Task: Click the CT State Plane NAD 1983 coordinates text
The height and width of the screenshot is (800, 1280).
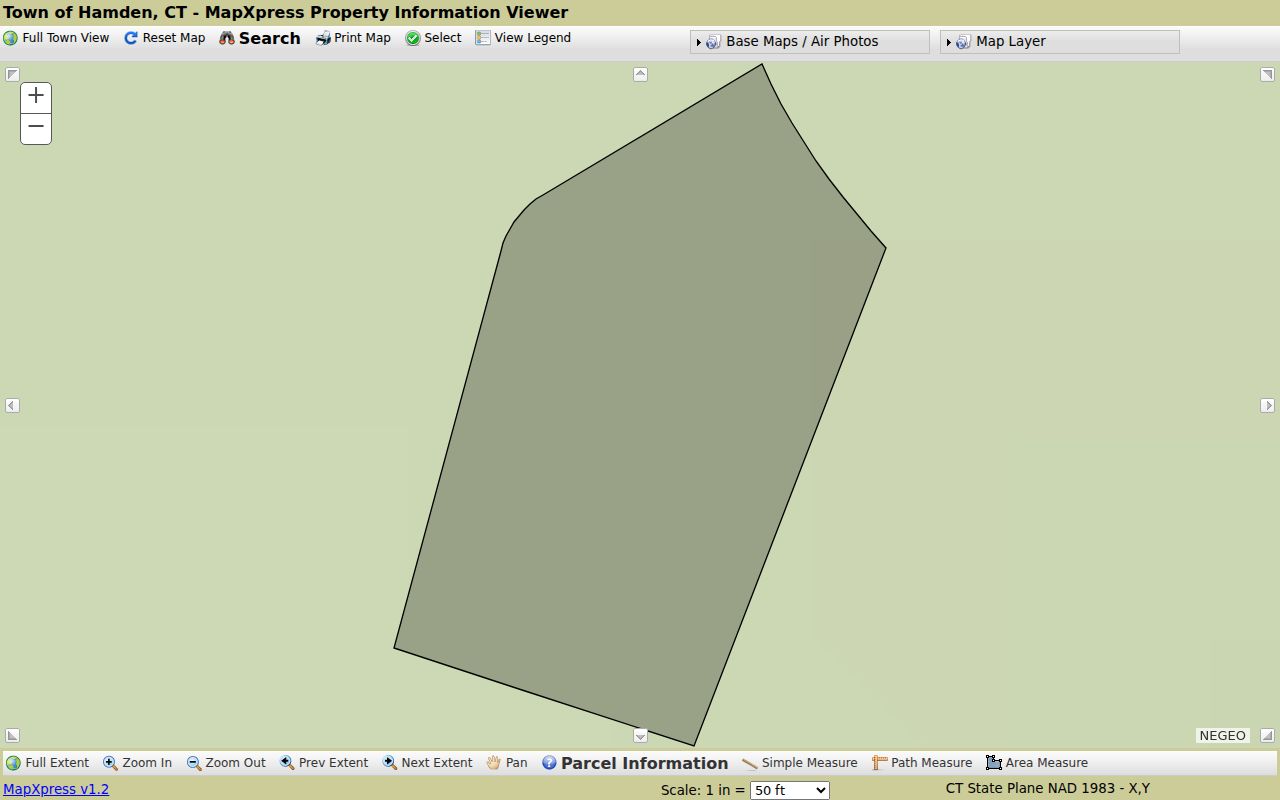Action: 1047,788
